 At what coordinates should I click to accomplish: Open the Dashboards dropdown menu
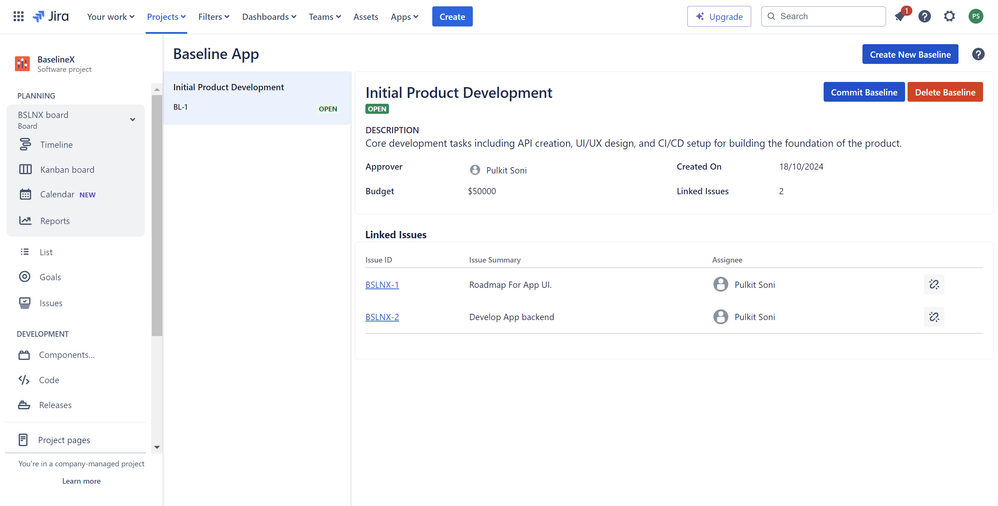pos(269,17)
